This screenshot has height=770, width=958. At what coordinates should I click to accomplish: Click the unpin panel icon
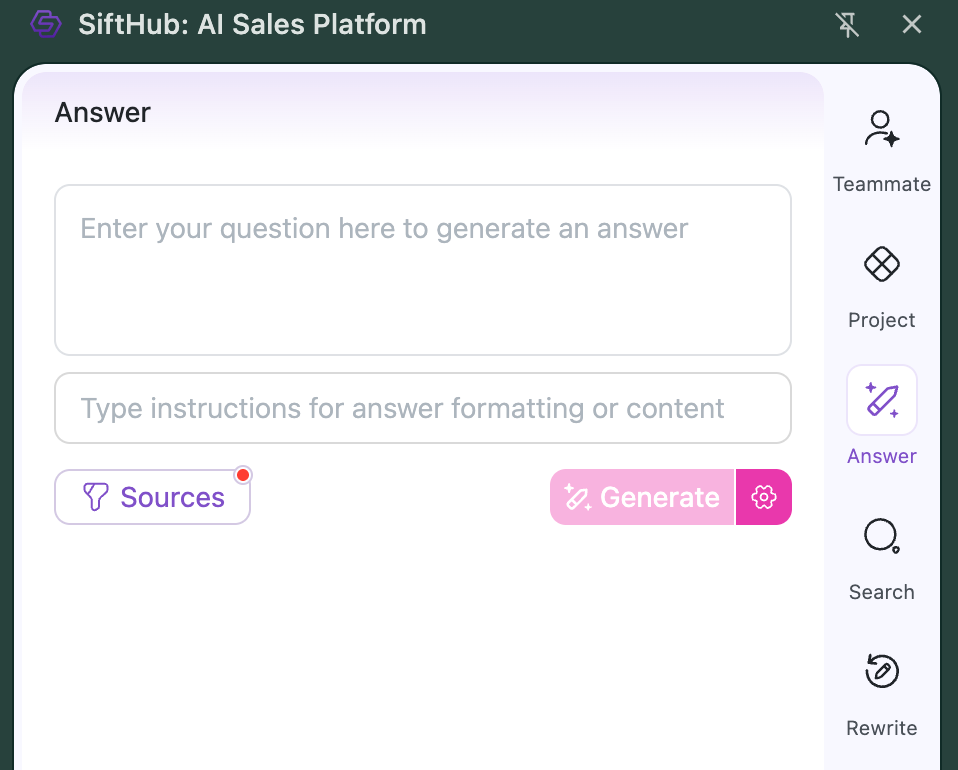tap(848, 25)
